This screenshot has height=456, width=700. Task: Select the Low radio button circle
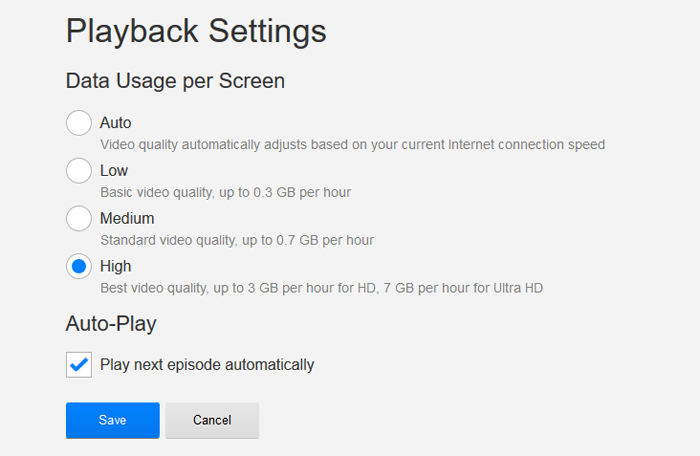(79, 171)
